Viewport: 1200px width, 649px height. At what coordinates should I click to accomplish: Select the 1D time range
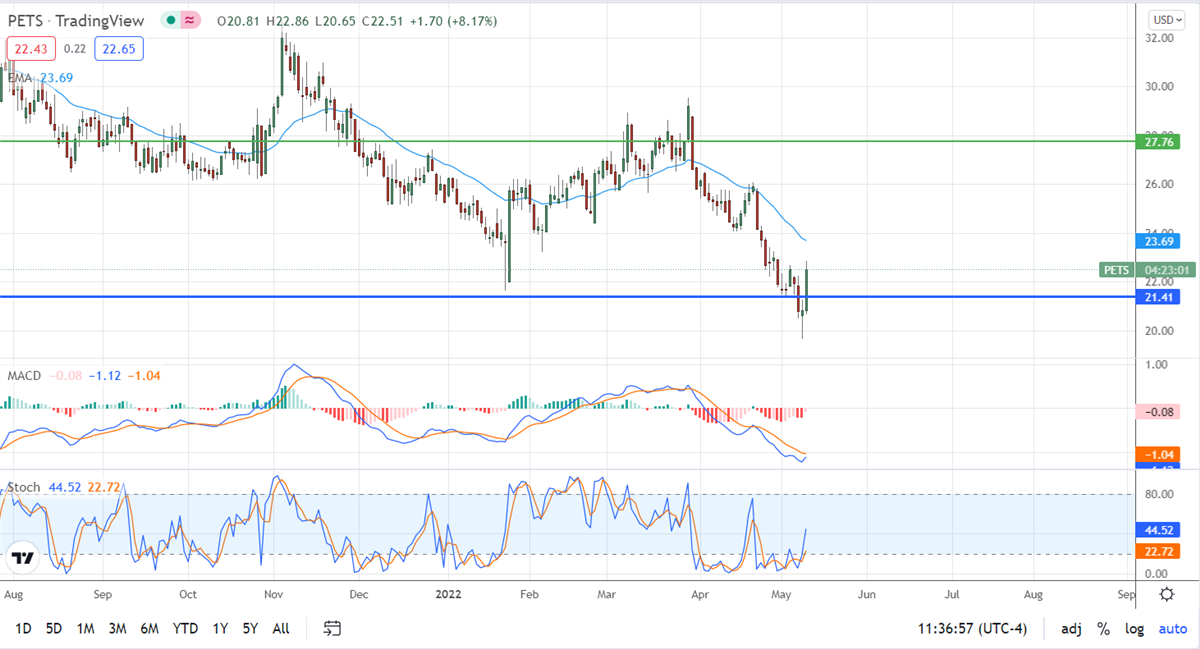coord(23,629)
